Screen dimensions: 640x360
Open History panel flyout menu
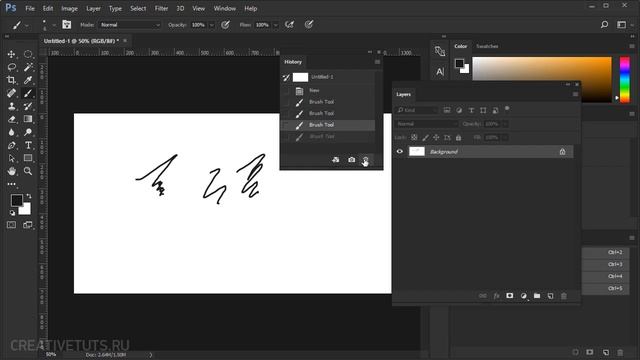coord(377,62)
